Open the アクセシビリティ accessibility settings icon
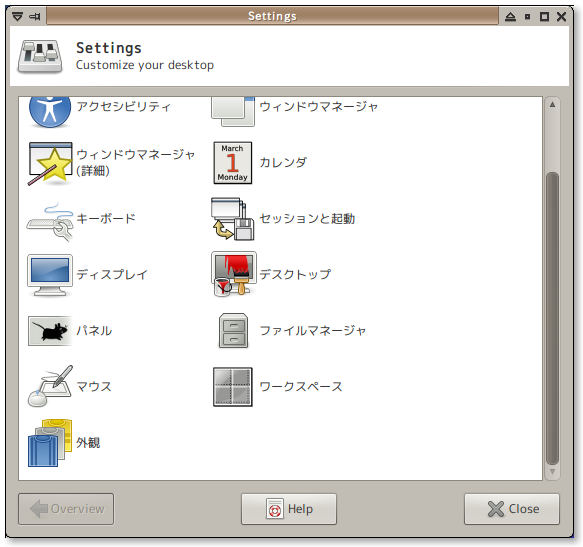The image size is (583, 547). click(50, 111)
